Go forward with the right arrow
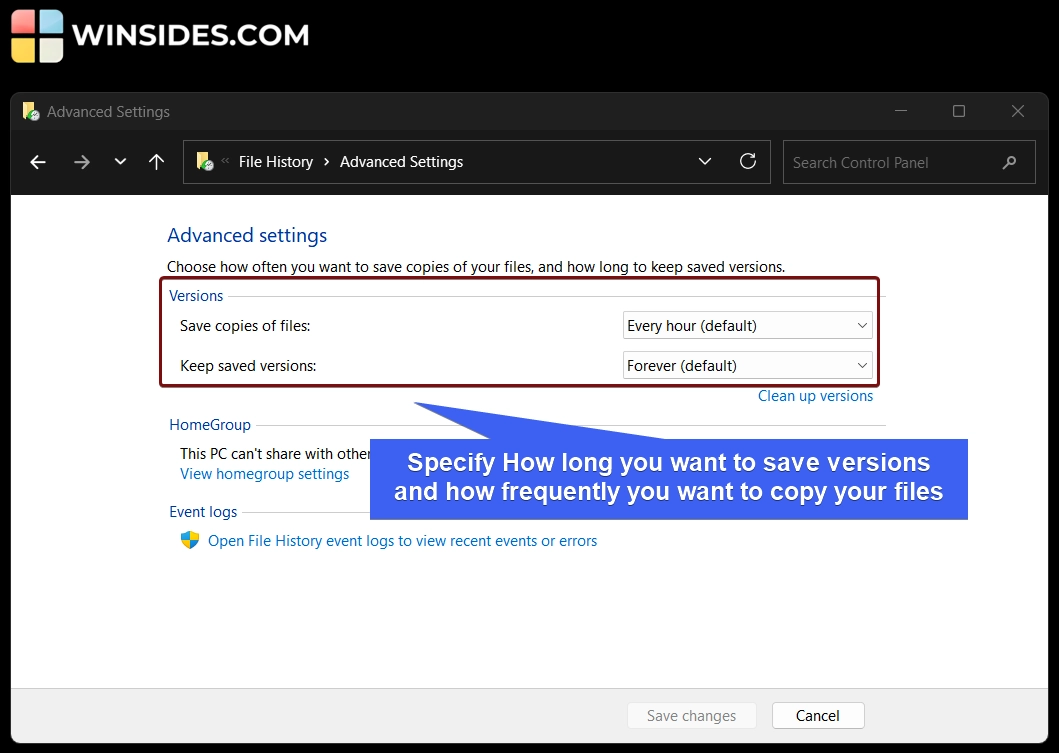1059x753 pixels. tap(82, 162)
